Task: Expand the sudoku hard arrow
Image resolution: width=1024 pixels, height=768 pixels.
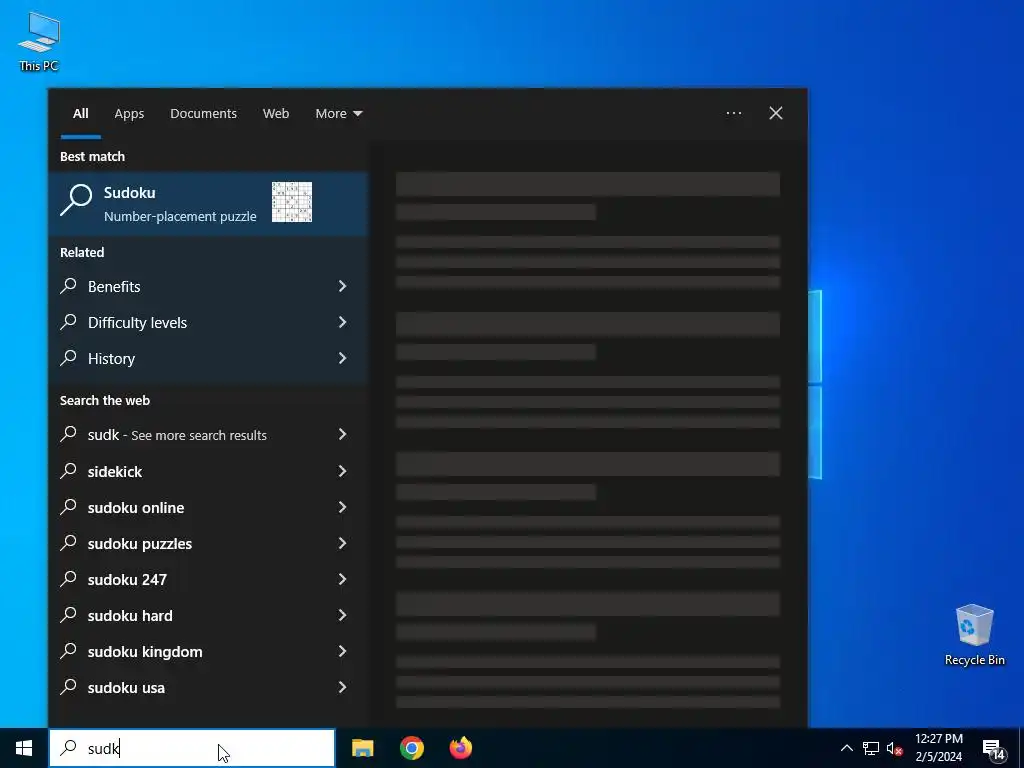Action: click(x=342, y=615)
